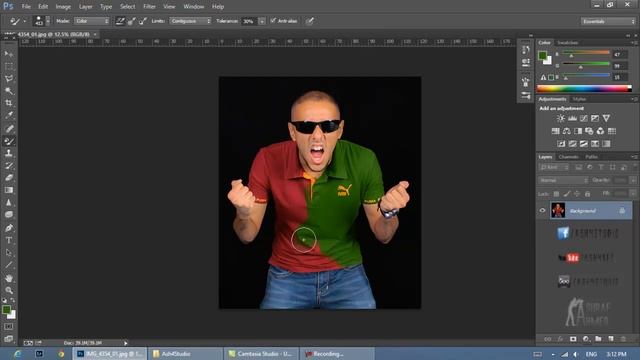Switch to the Channels tab

click(569, 157)
